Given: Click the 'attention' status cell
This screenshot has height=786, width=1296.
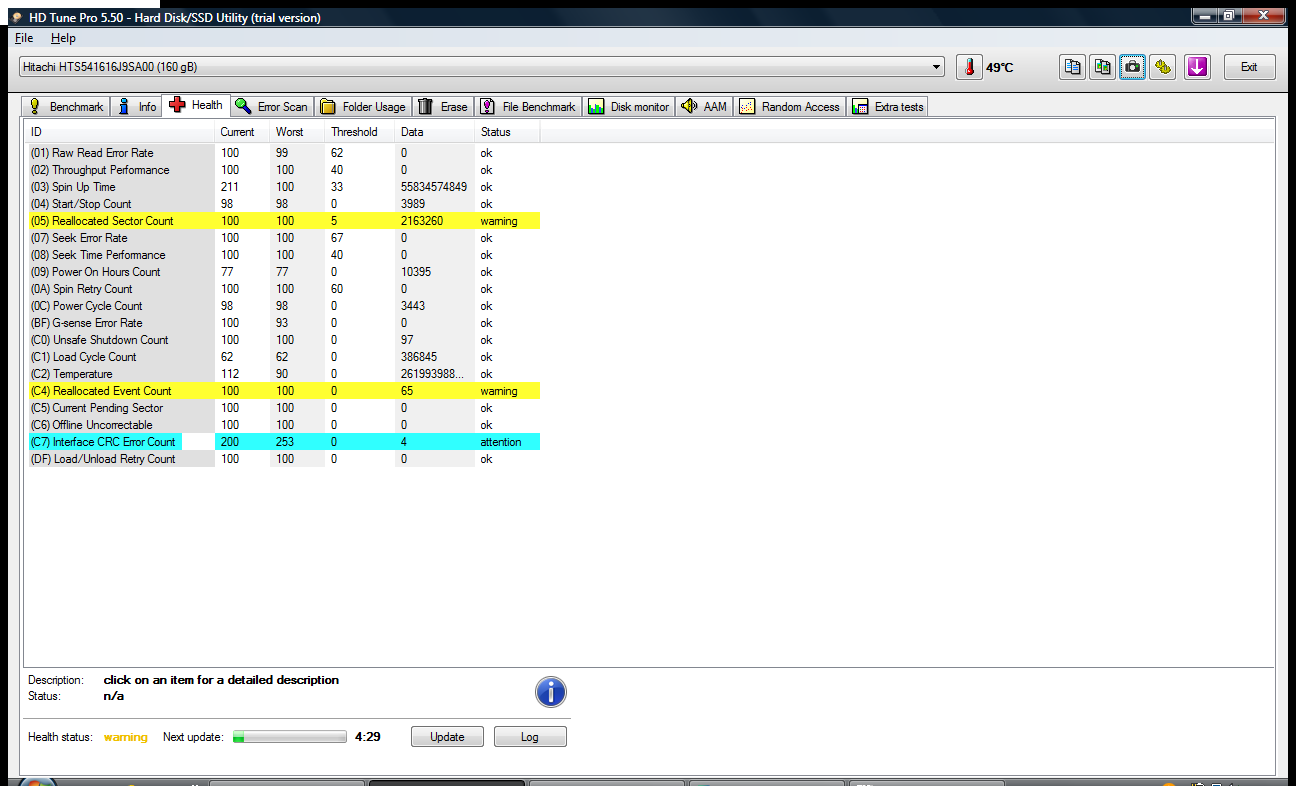Looking at the screenshot, I should coord(501,442).
